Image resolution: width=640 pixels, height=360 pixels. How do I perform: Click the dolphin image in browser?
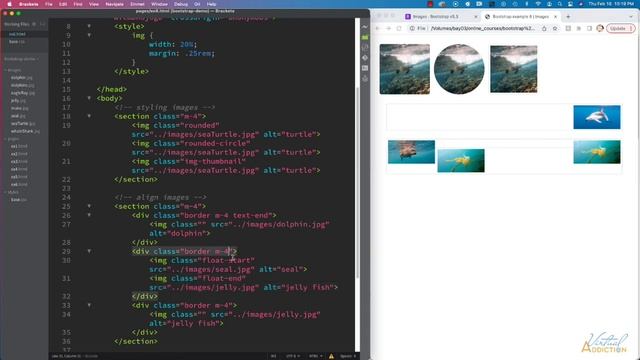[597, 117]
